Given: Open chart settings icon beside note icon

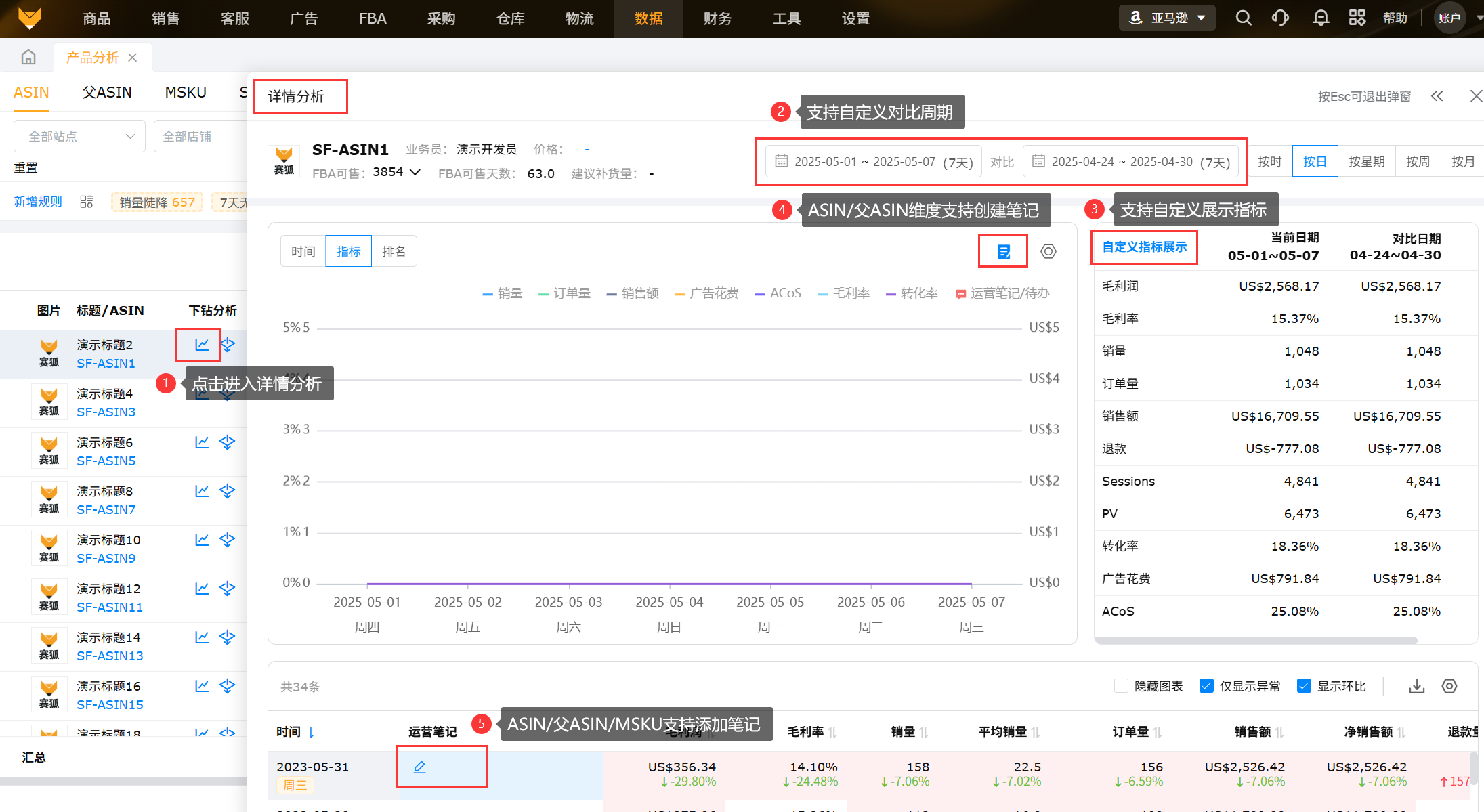Looking at the screenshot, I should pyautogui.click(x=1048, y=252).
